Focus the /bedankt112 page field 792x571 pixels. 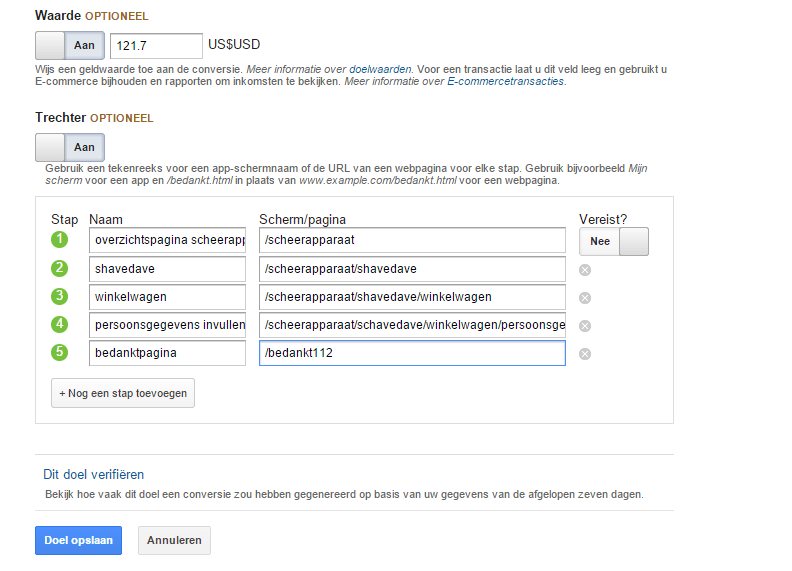pyautogui.click(x=412, y=353)
